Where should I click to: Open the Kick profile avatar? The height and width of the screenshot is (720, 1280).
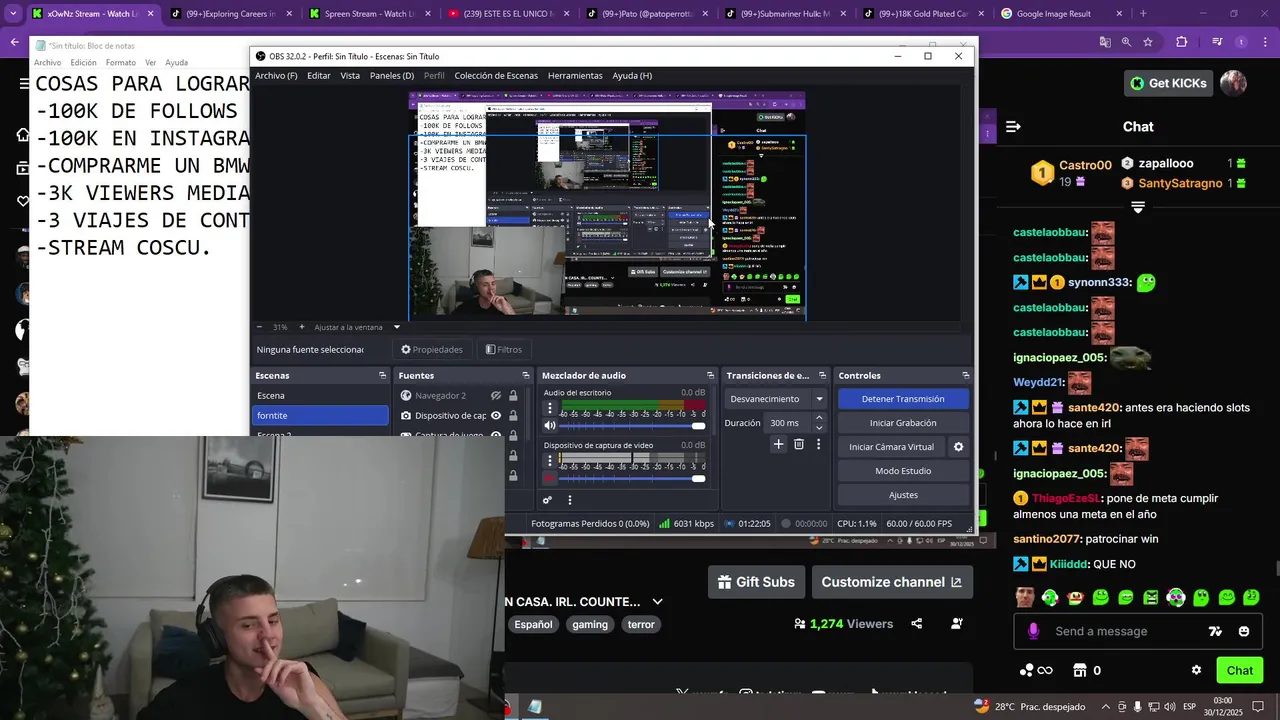(1233, 83)
